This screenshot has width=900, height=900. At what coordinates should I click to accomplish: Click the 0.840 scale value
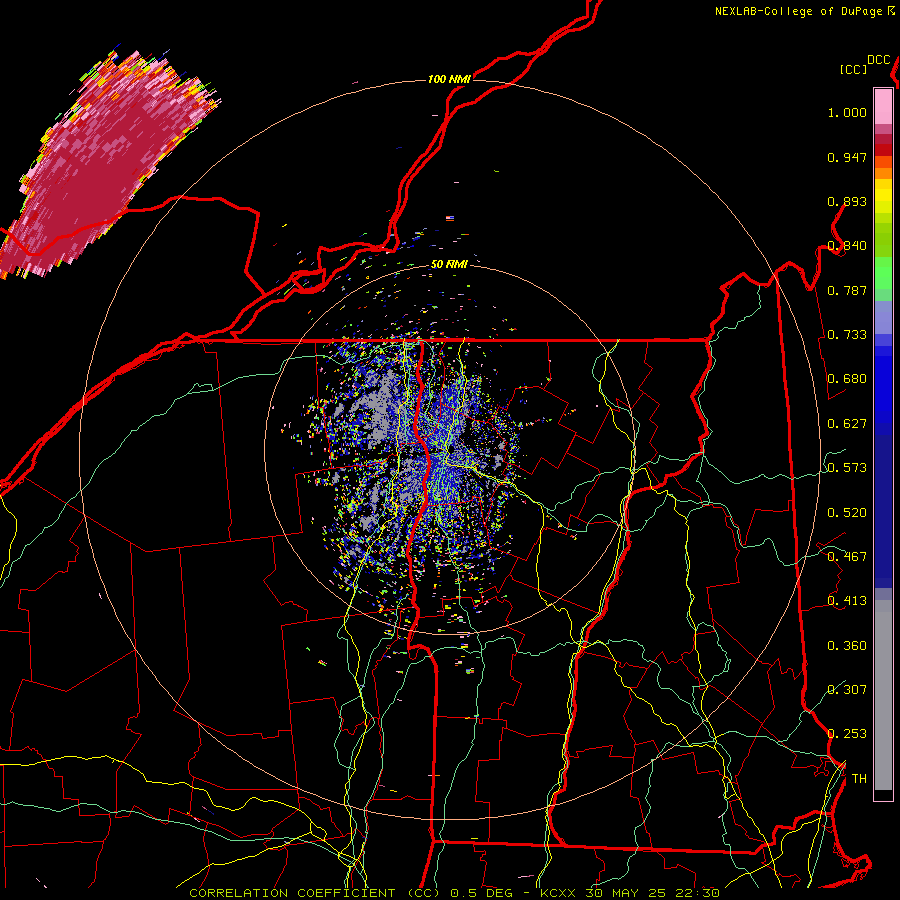(x=847, y=246)
